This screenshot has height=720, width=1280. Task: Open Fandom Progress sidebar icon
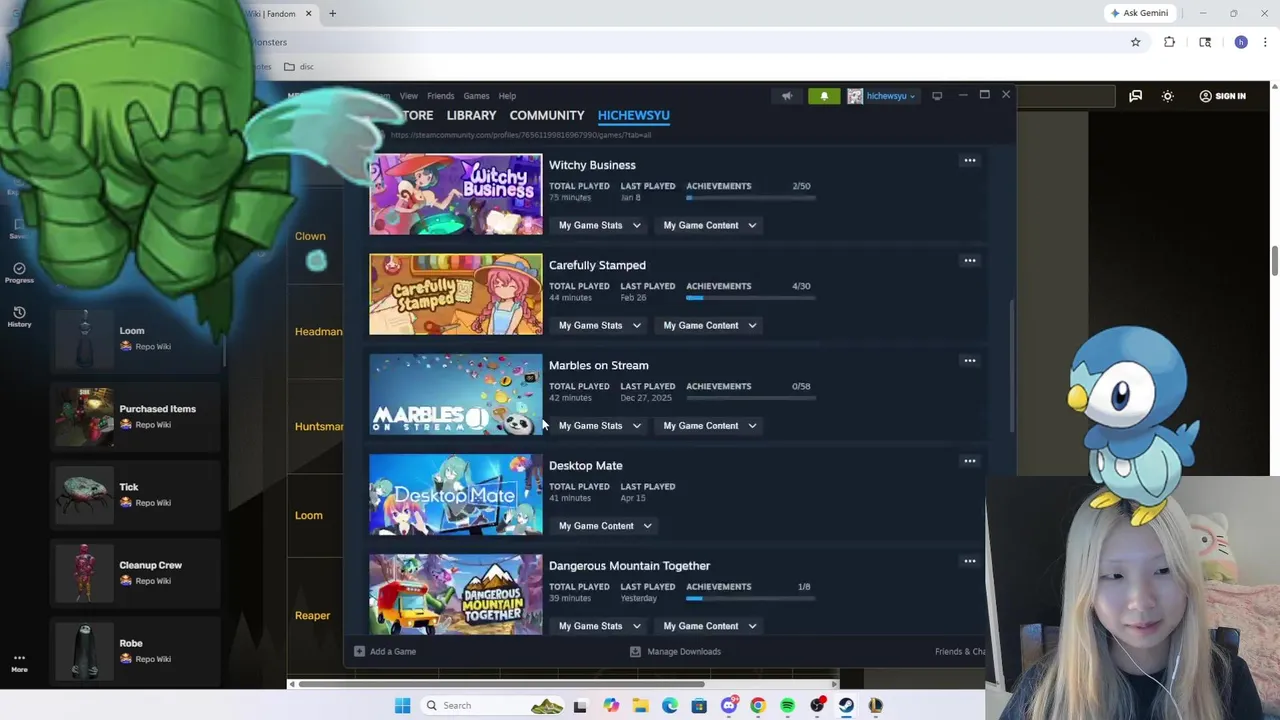click(x=19, y=272)
